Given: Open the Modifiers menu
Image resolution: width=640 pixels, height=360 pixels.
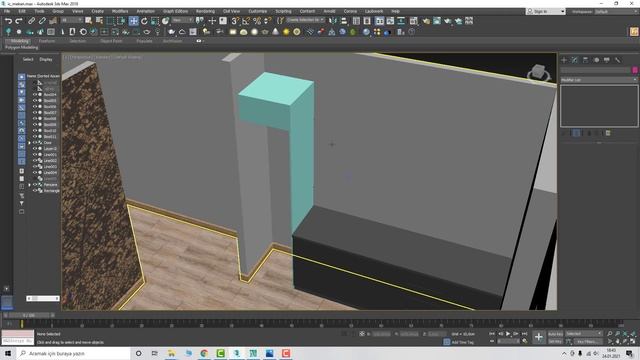Looking at the screenshot, I should click(120, 11).
